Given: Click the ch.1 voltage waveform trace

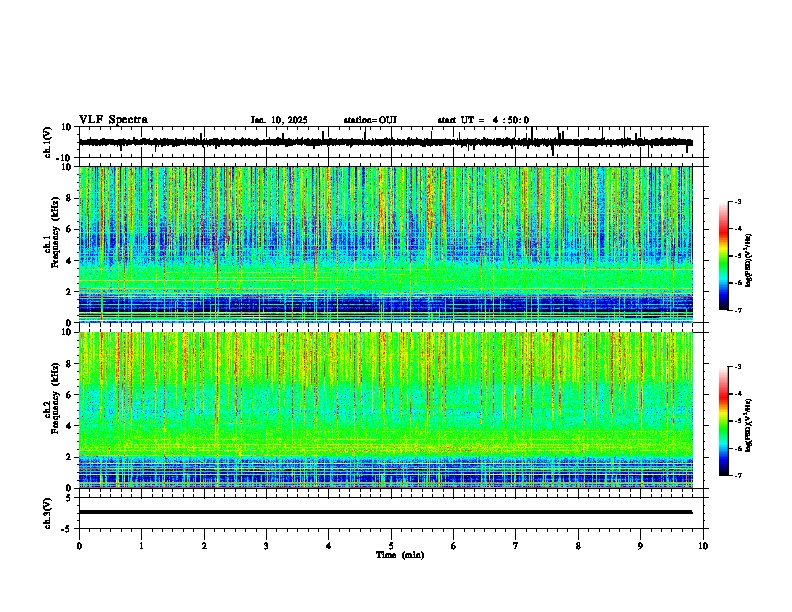Looking at the screenshot, I should click(x=385, y=142).
